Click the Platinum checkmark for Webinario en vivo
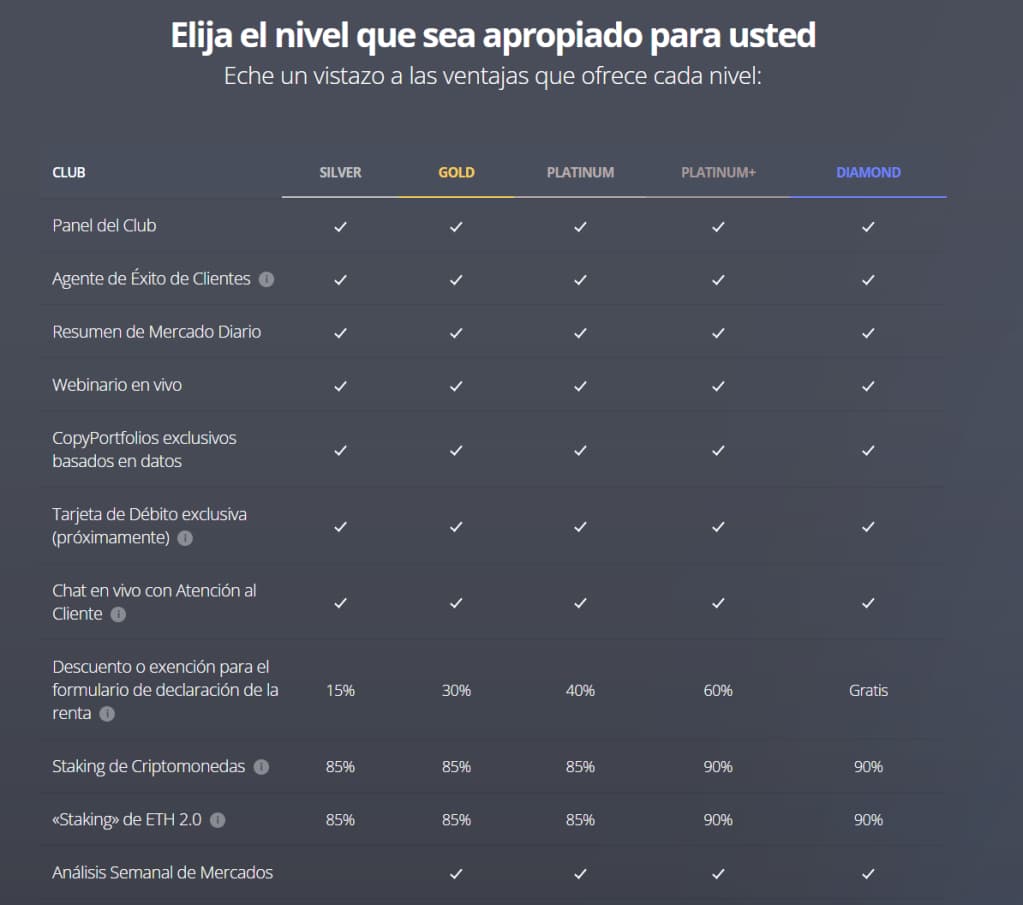The height and width of the screenshot is (905, 1023). point(580,385)
